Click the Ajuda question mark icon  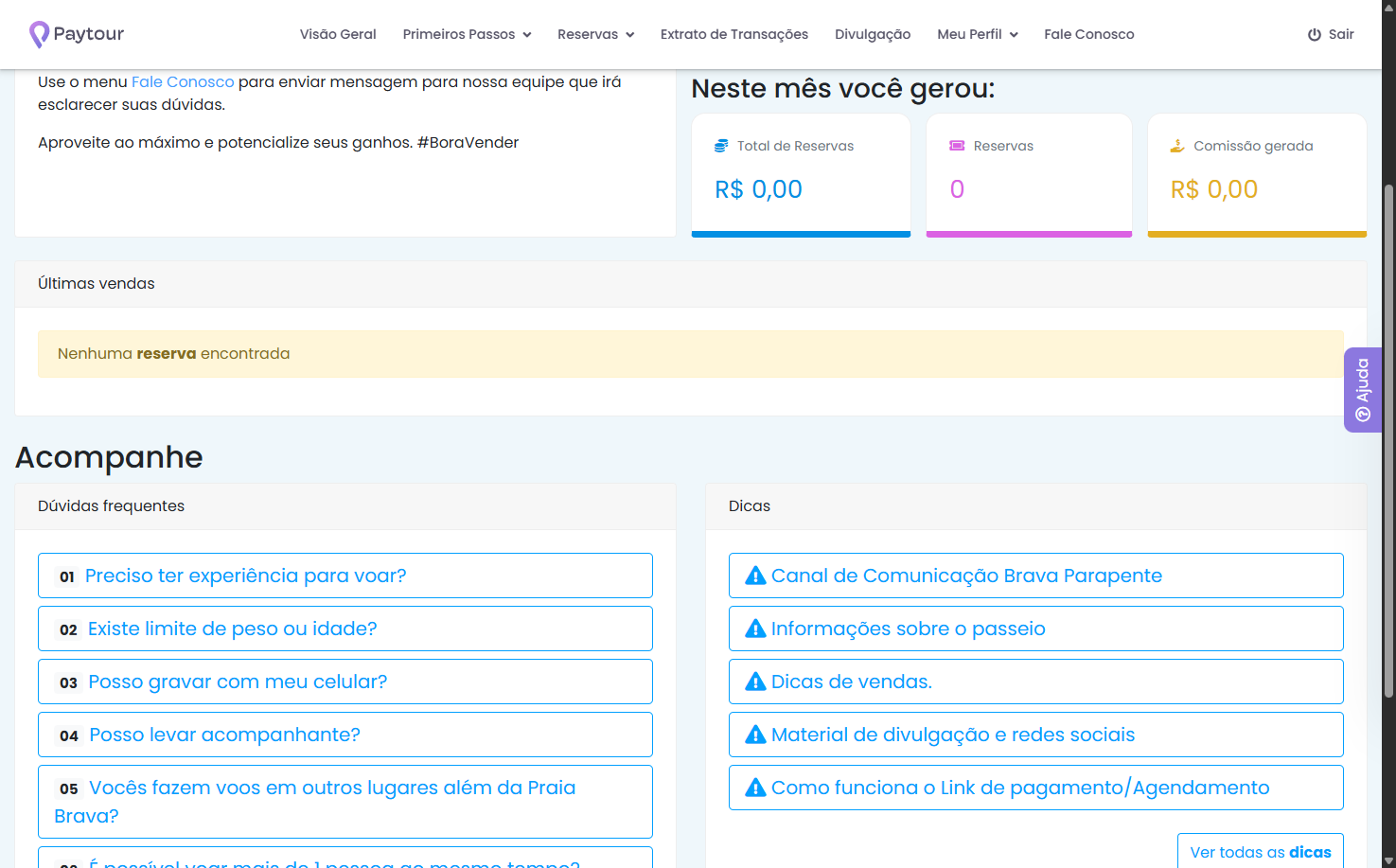pos(1363,415)
